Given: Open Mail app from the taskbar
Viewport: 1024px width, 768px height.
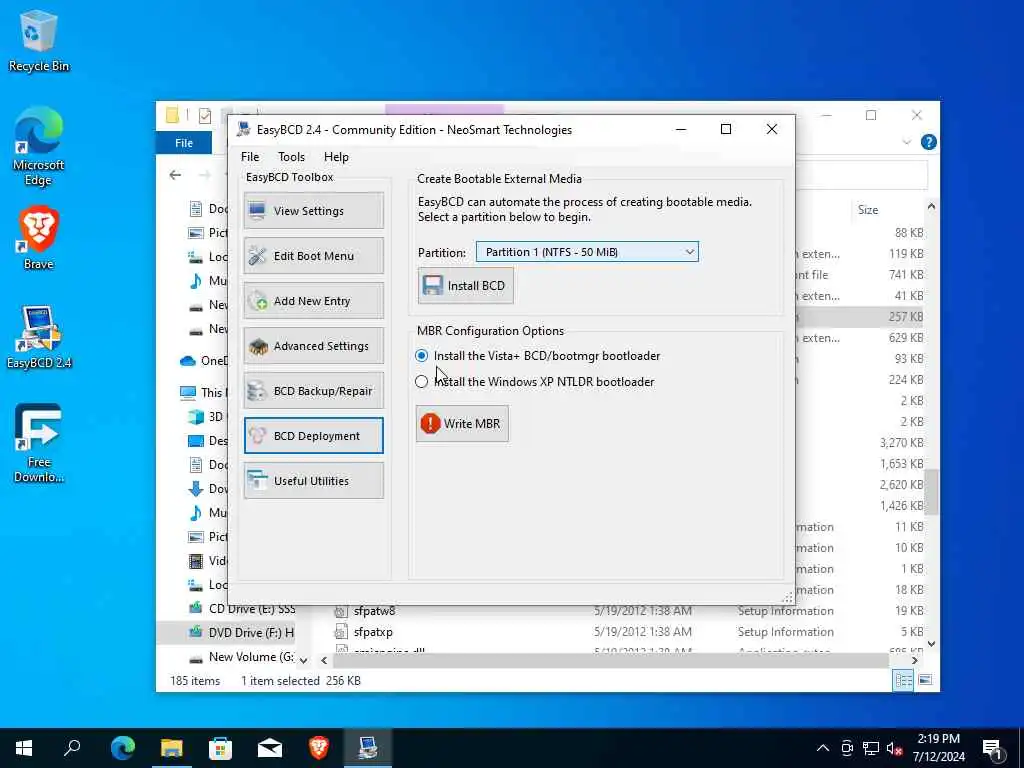Looking at the screenshot, I should click(270, 748).
